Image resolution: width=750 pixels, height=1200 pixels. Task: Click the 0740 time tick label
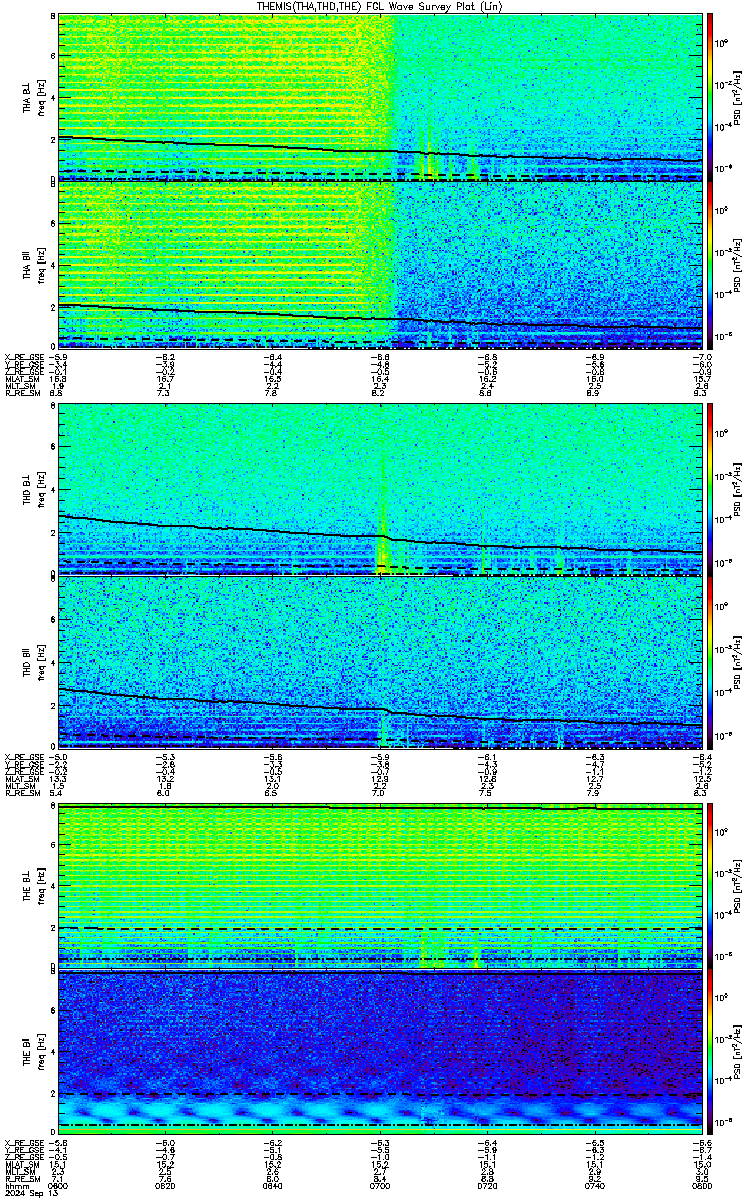pyautogui.click(x=593, y=1187)
